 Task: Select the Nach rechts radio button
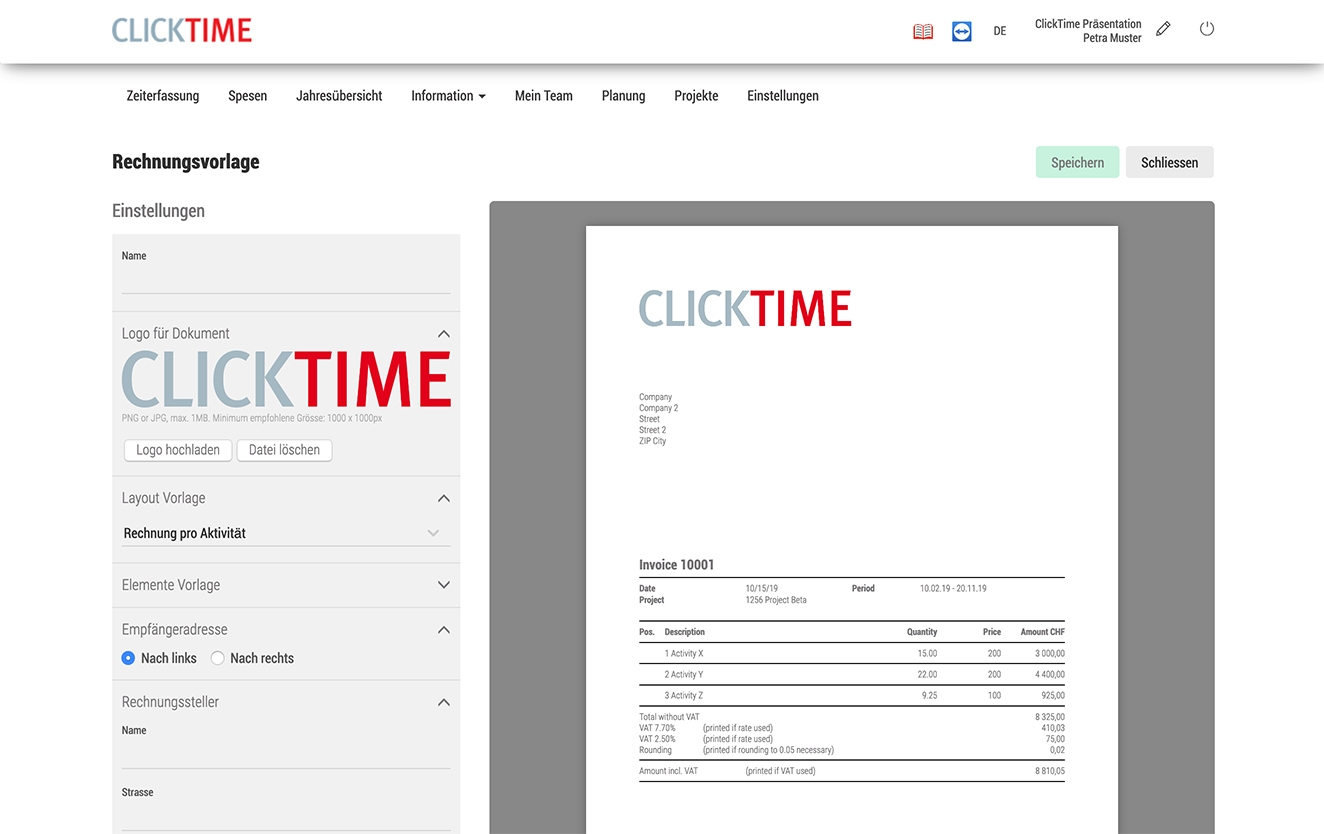click(x=217, y=658)
